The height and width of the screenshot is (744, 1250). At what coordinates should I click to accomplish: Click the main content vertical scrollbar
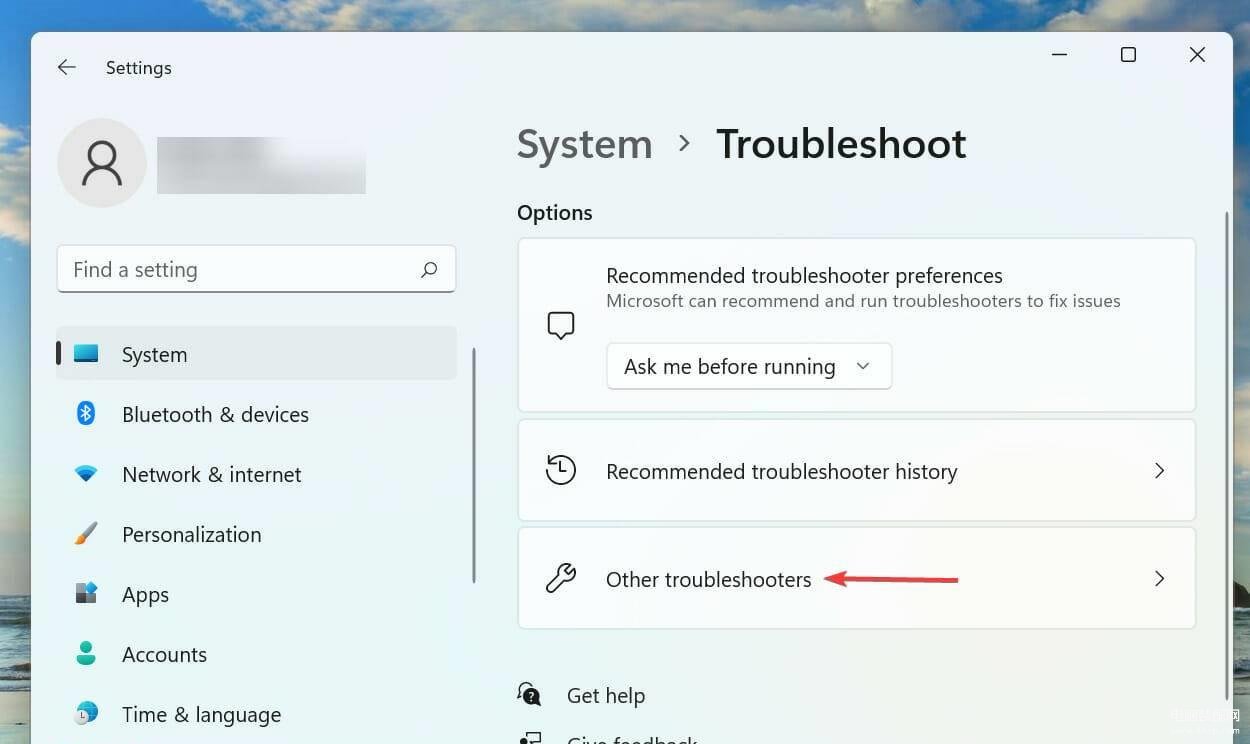tap(1227, 455)
